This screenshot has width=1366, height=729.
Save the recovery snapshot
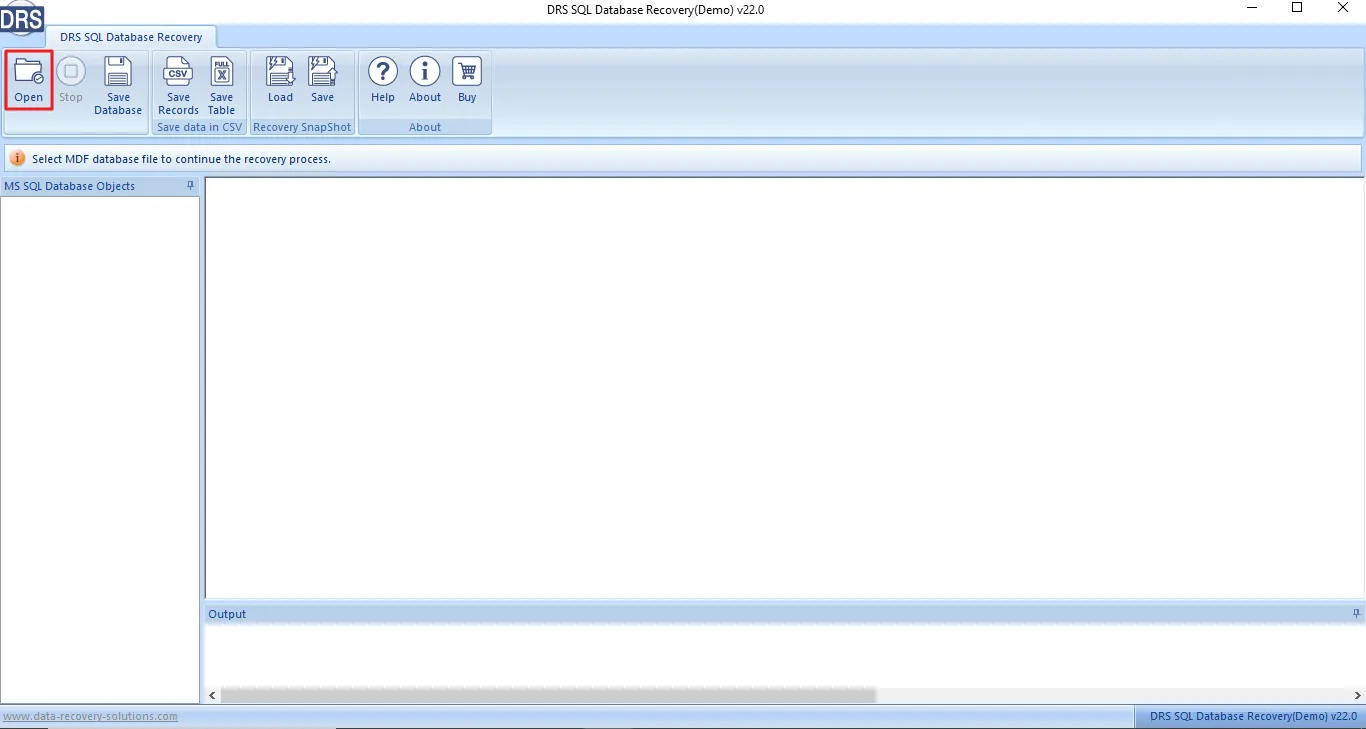click(322, 80)
